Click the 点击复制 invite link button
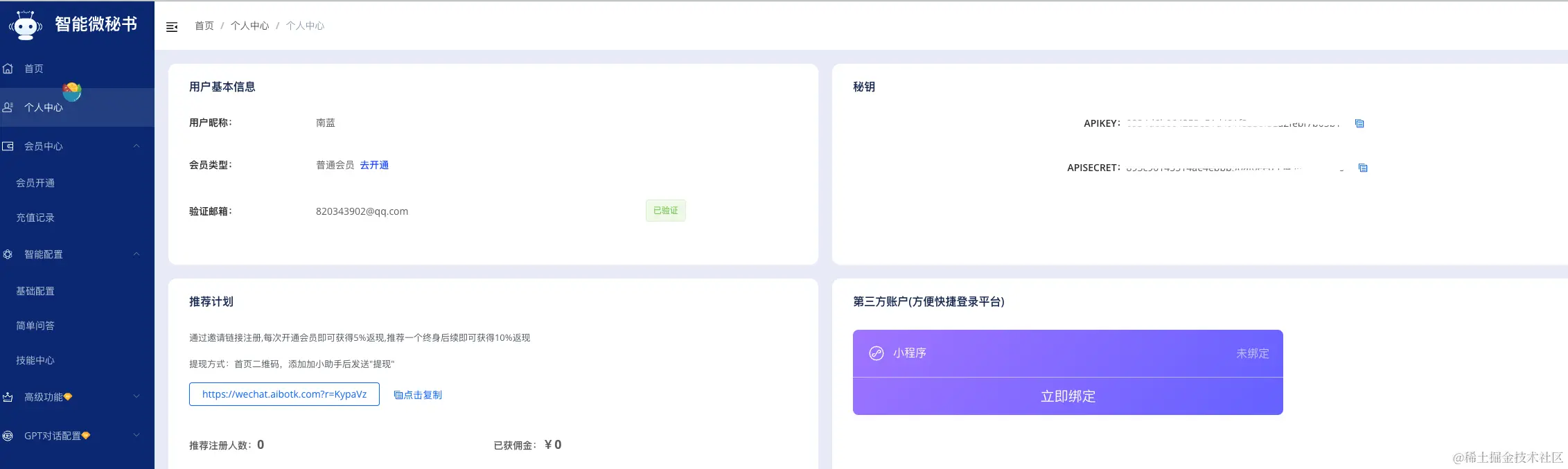 pos(418,395)
